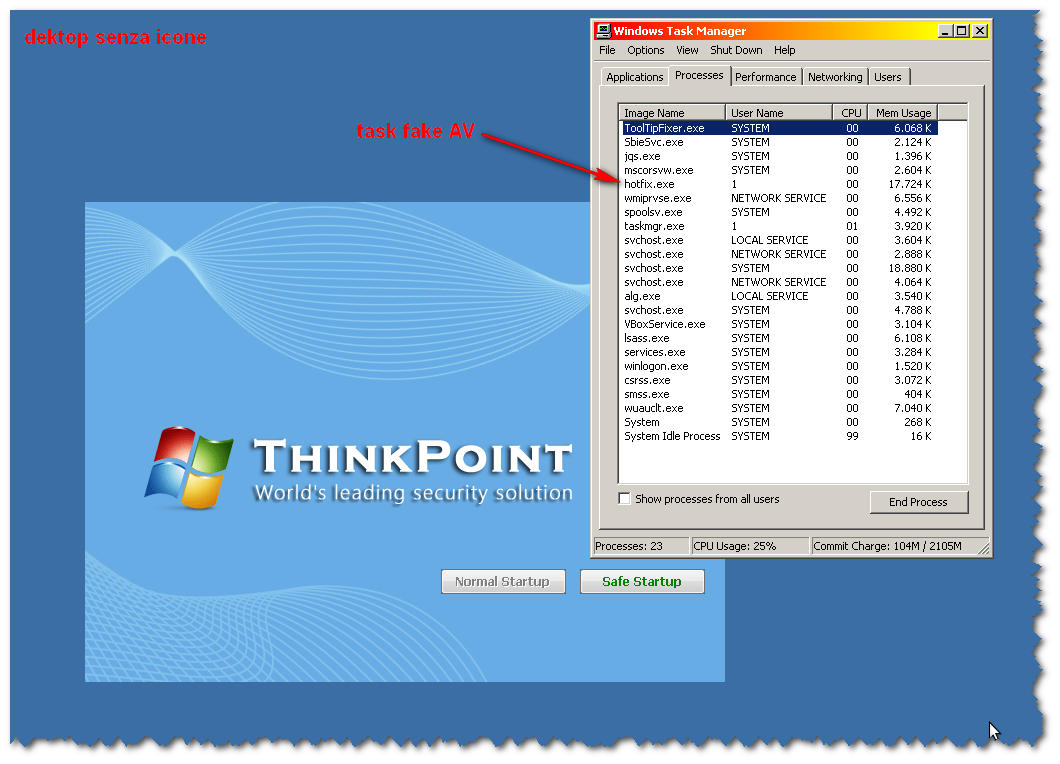Click the Normal Startup button
The image size is (1060, 764).
pyautogui.click(x=503, y=581)
